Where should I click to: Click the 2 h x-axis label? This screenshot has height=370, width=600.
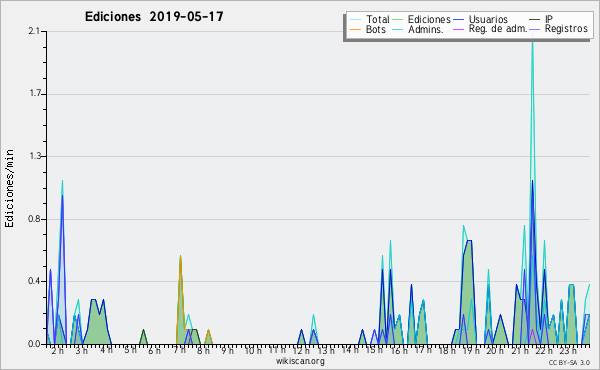pos(58,351)
